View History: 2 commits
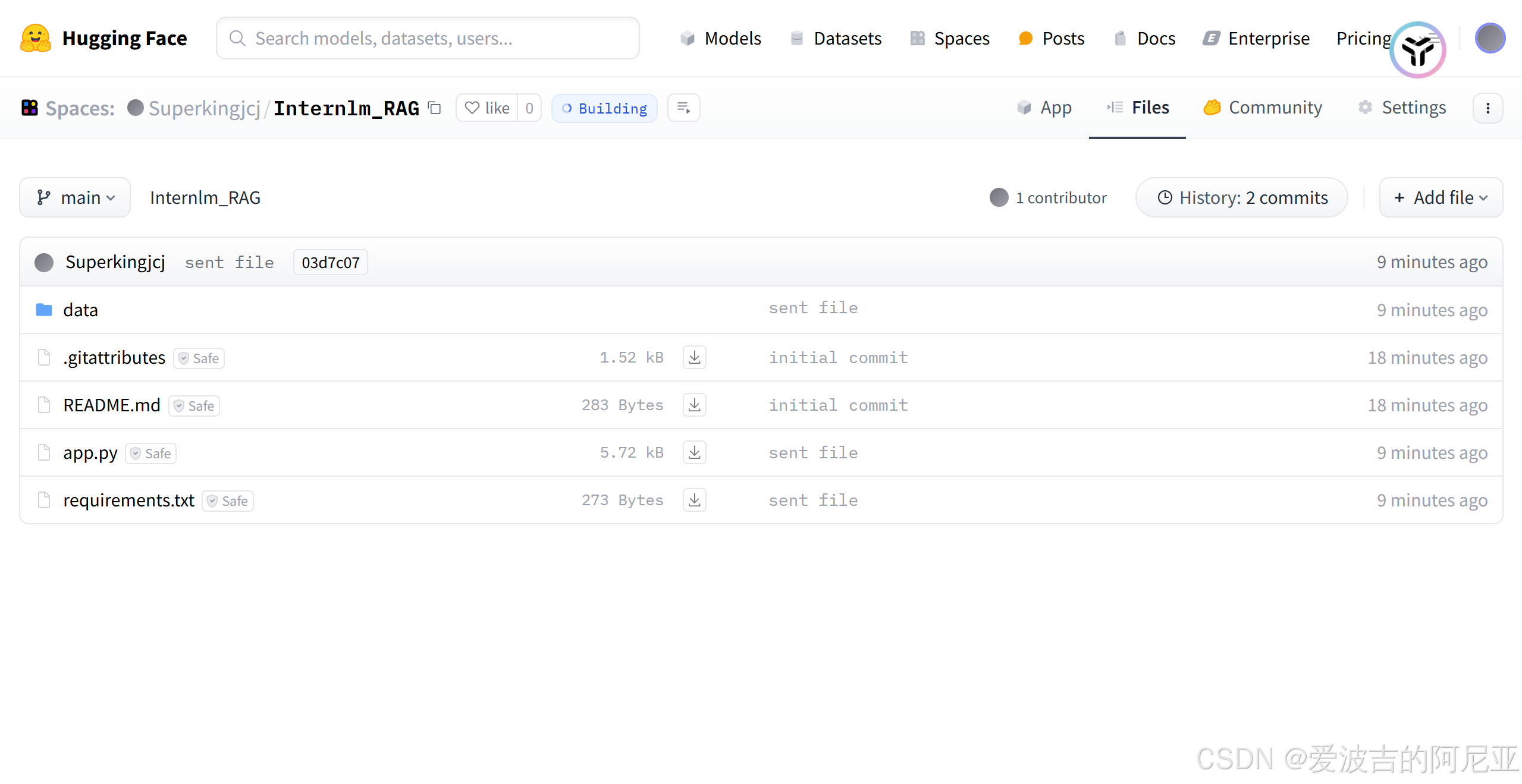The width and height of the screenshot is (1522, 784). (1242, 197)
